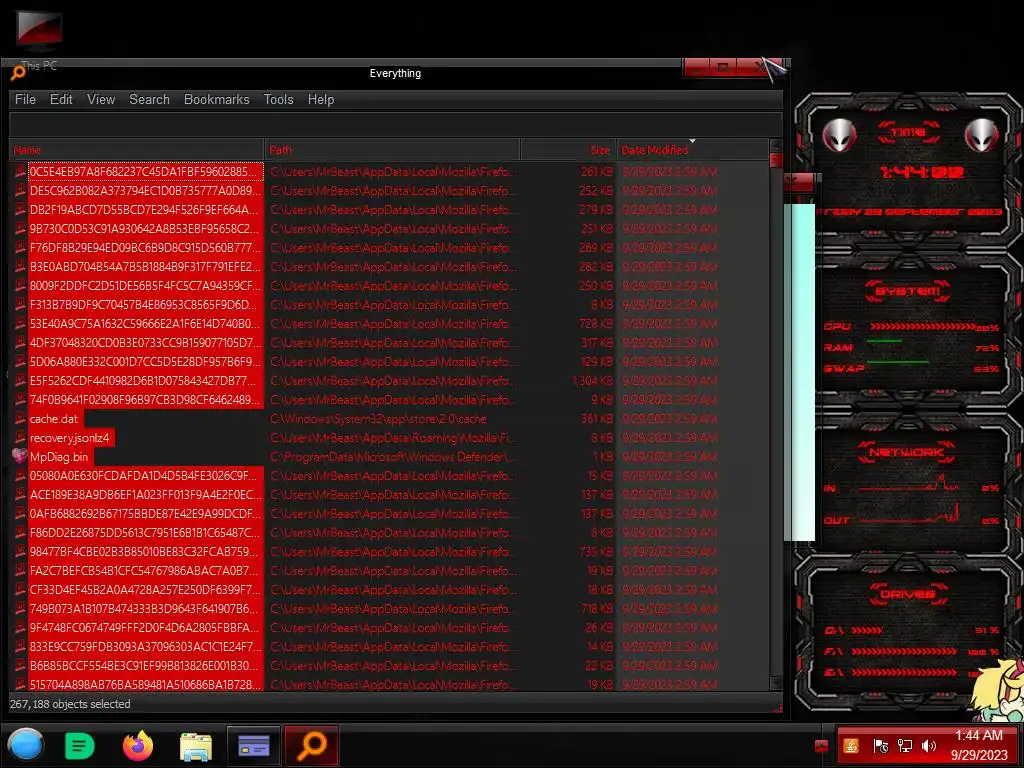The width and height of the screenshot is (1024, 768).
Task: Click the 1,304 KB size cell
Action: [592, 381]
